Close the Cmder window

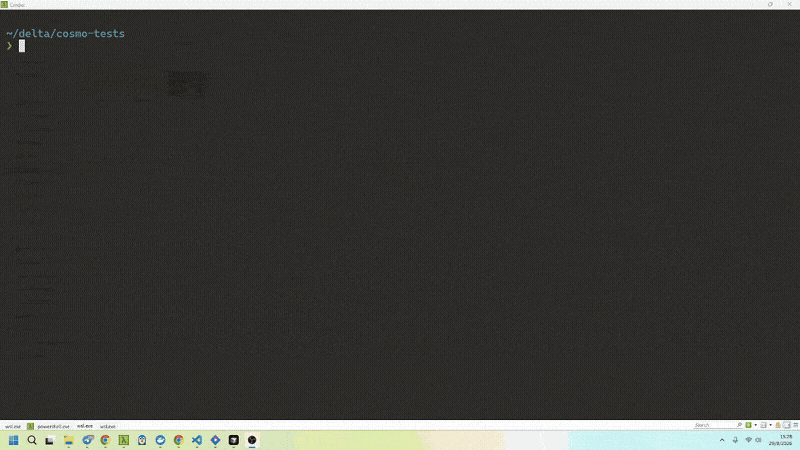pos(789,4)
